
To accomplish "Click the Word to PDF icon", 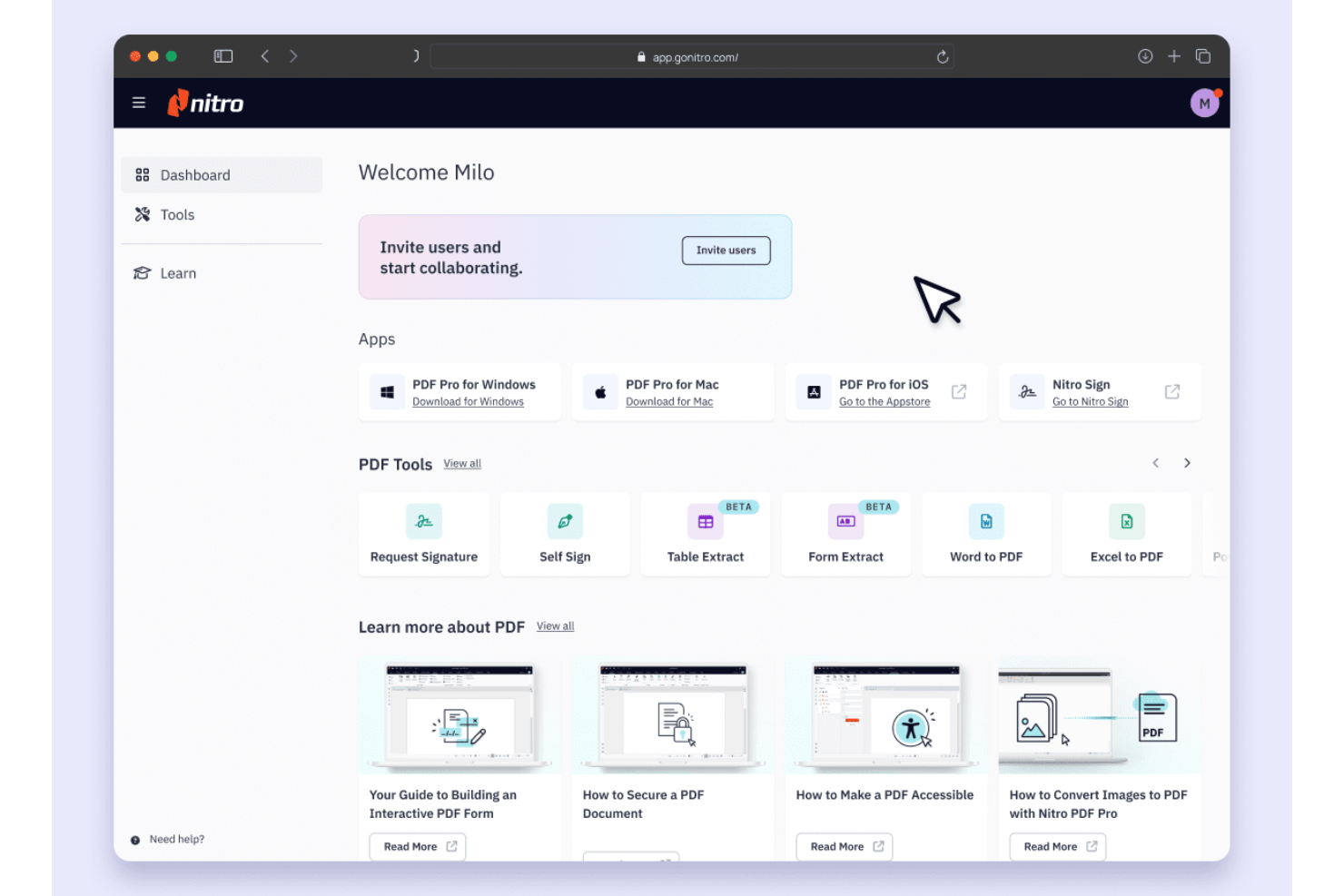I will 986,521.
